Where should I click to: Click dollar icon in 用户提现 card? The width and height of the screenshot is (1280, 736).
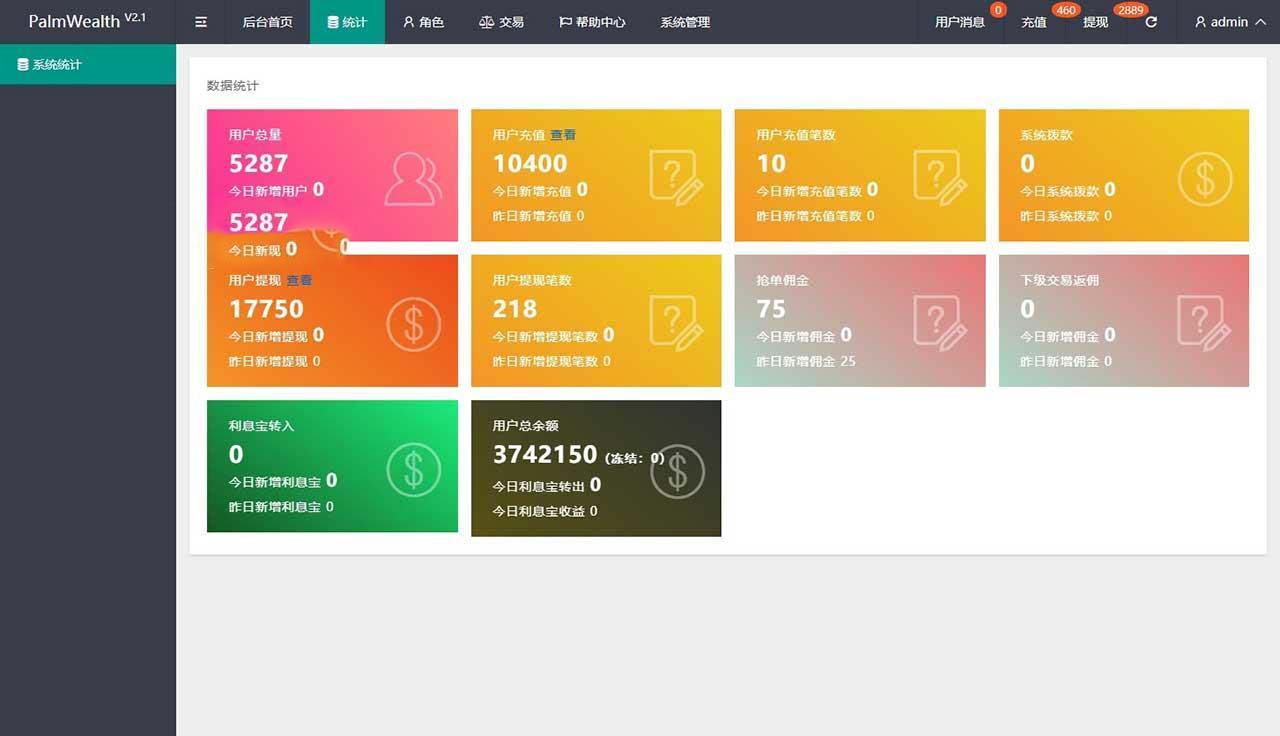tap(413, 324)
